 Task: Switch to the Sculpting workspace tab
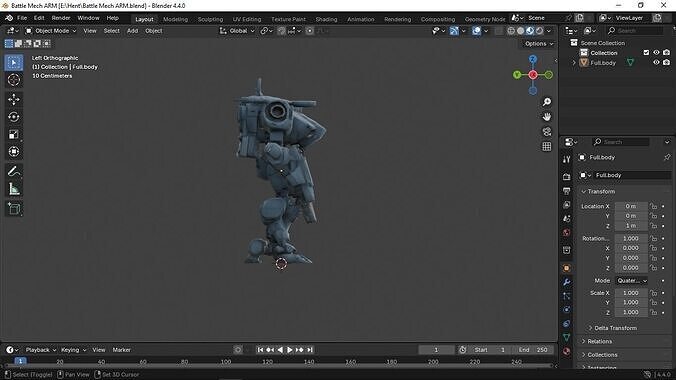point(210,19)
